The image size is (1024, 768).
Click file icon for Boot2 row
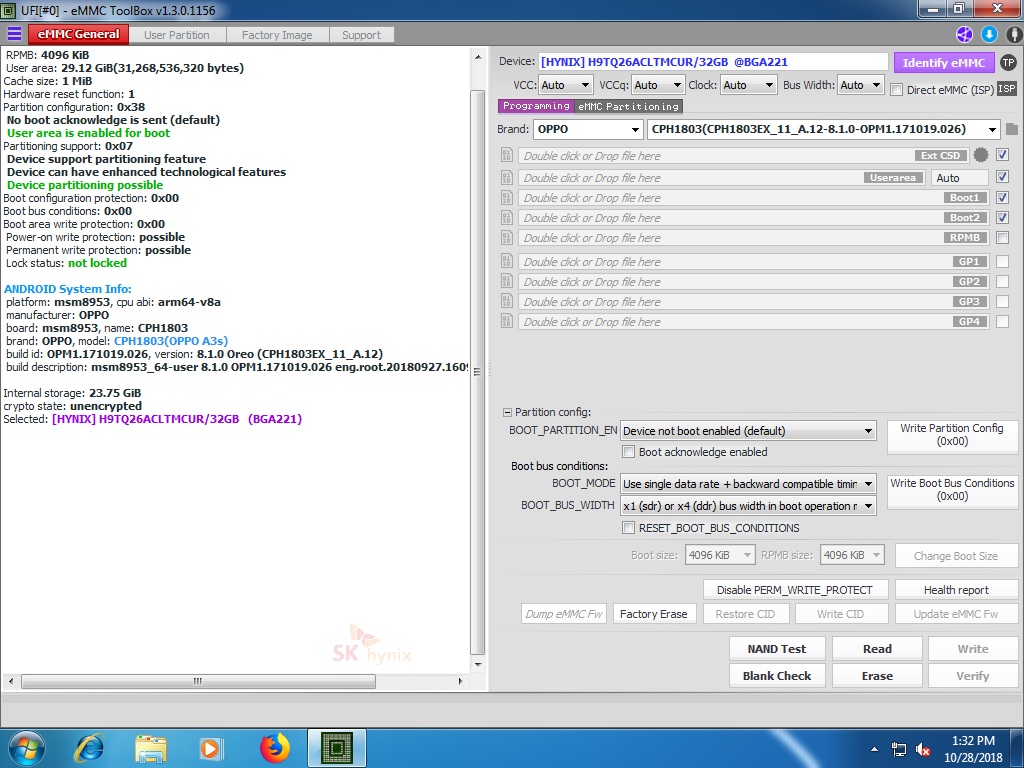click(x=507, y=217)
